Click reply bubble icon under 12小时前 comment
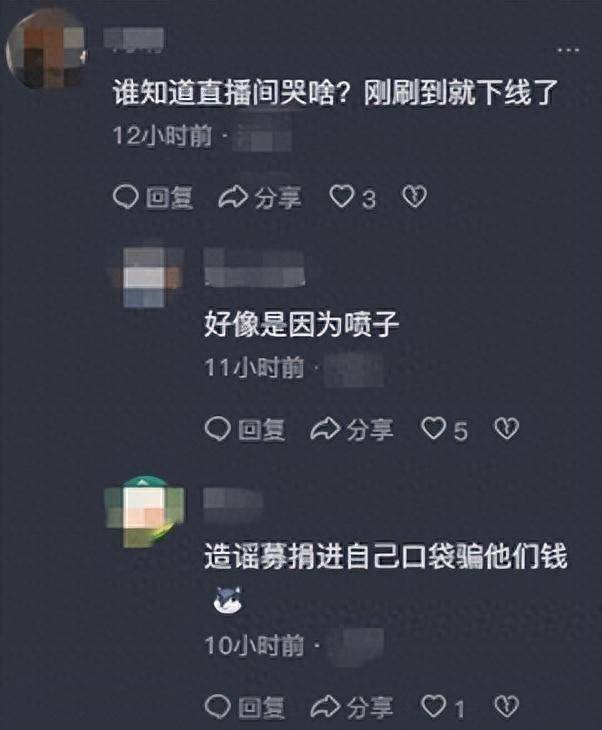This screenshot has width=602, height=730. tap(126, 197)
